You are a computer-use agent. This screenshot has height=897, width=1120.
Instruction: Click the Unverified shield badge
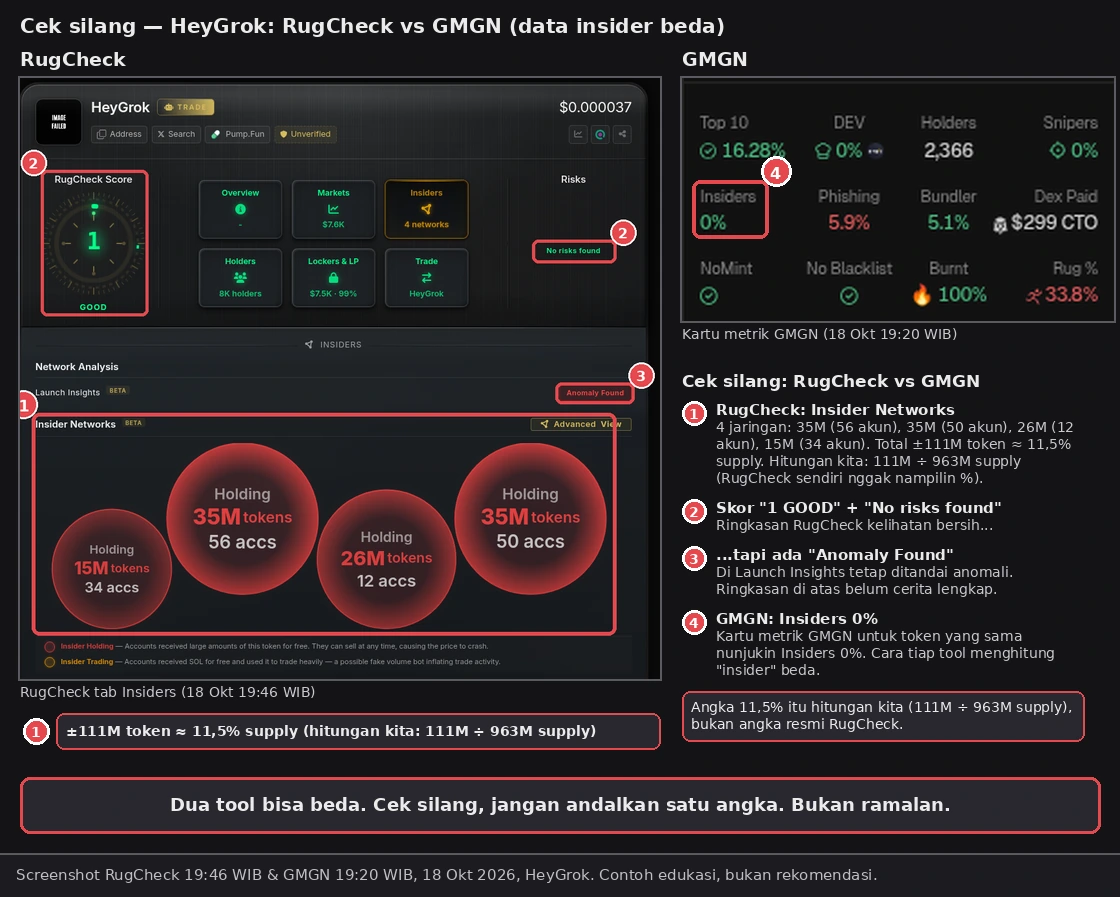(x=305, y=134)
